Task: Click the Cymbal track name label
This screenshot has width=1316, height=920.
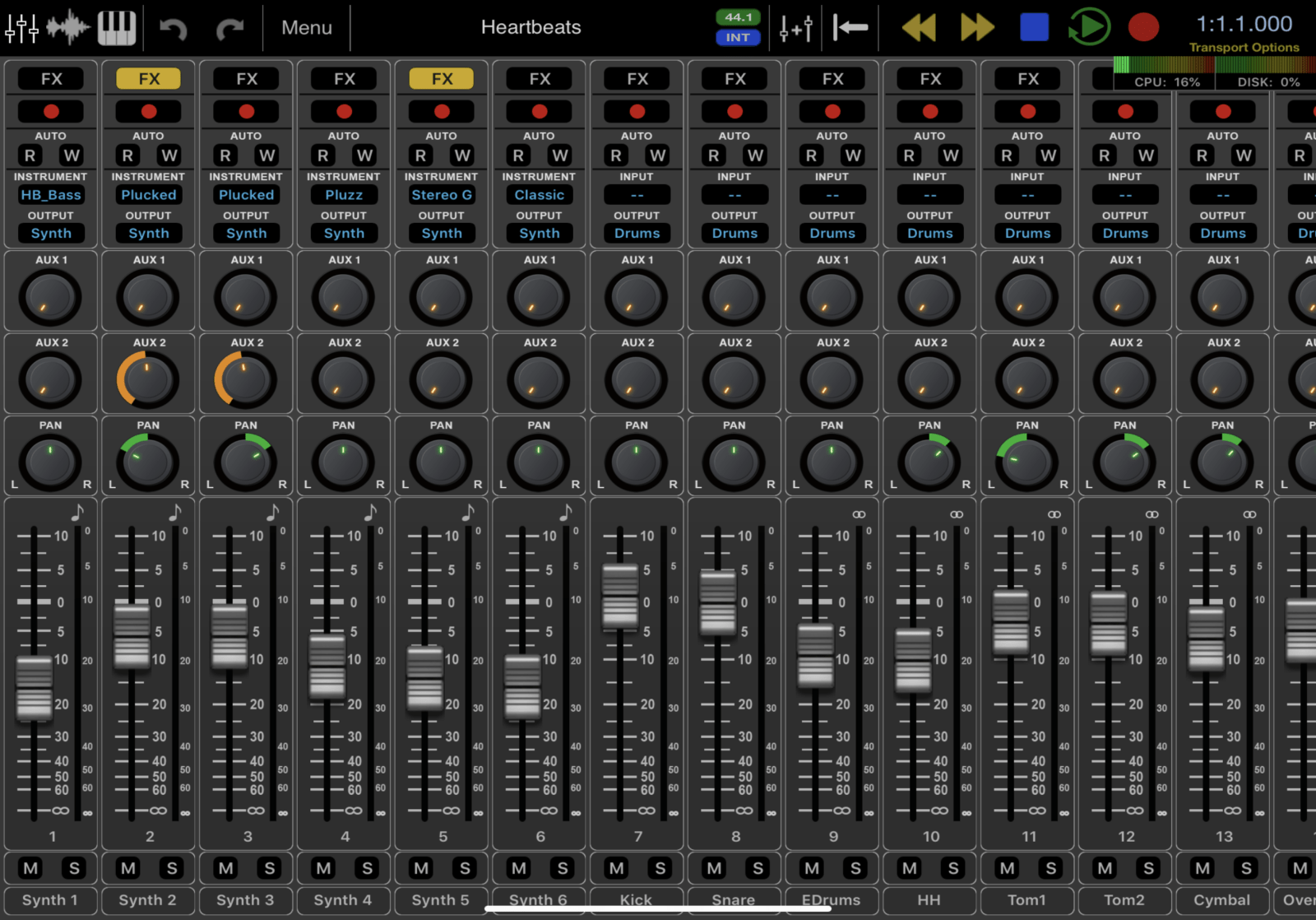Action: 1222,900
